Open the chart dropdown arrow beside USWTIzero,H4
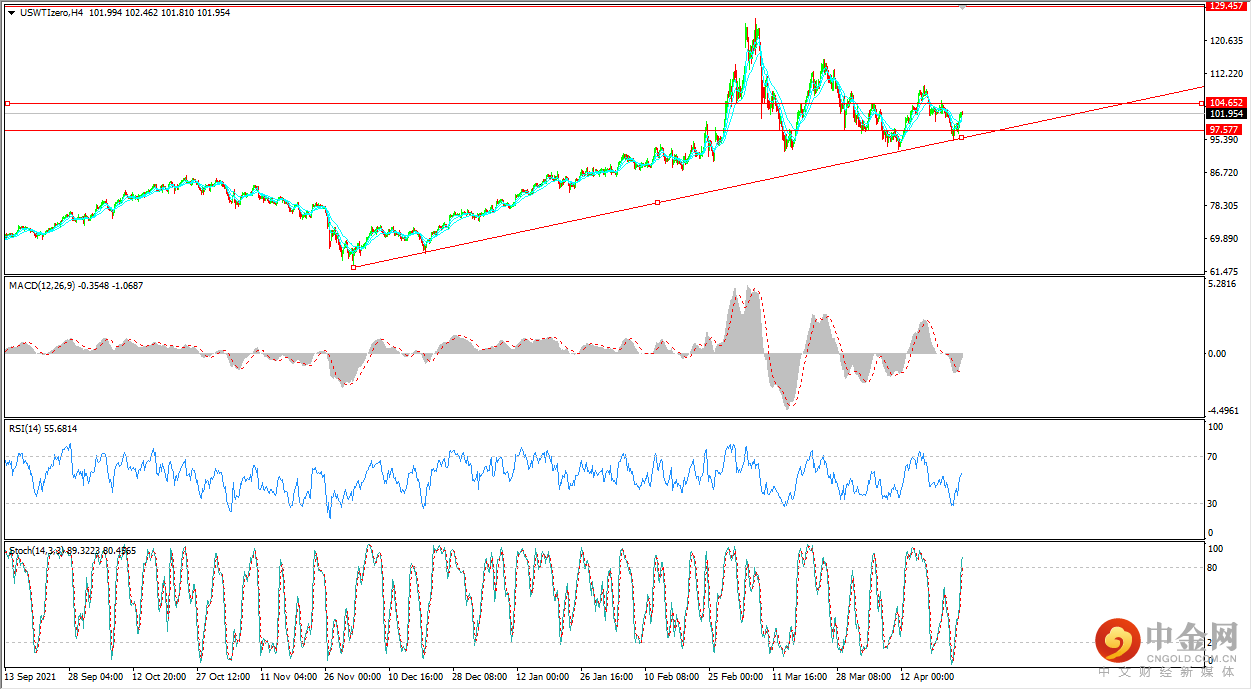This screenshot has height=690, width=1252. coord(11,13)
